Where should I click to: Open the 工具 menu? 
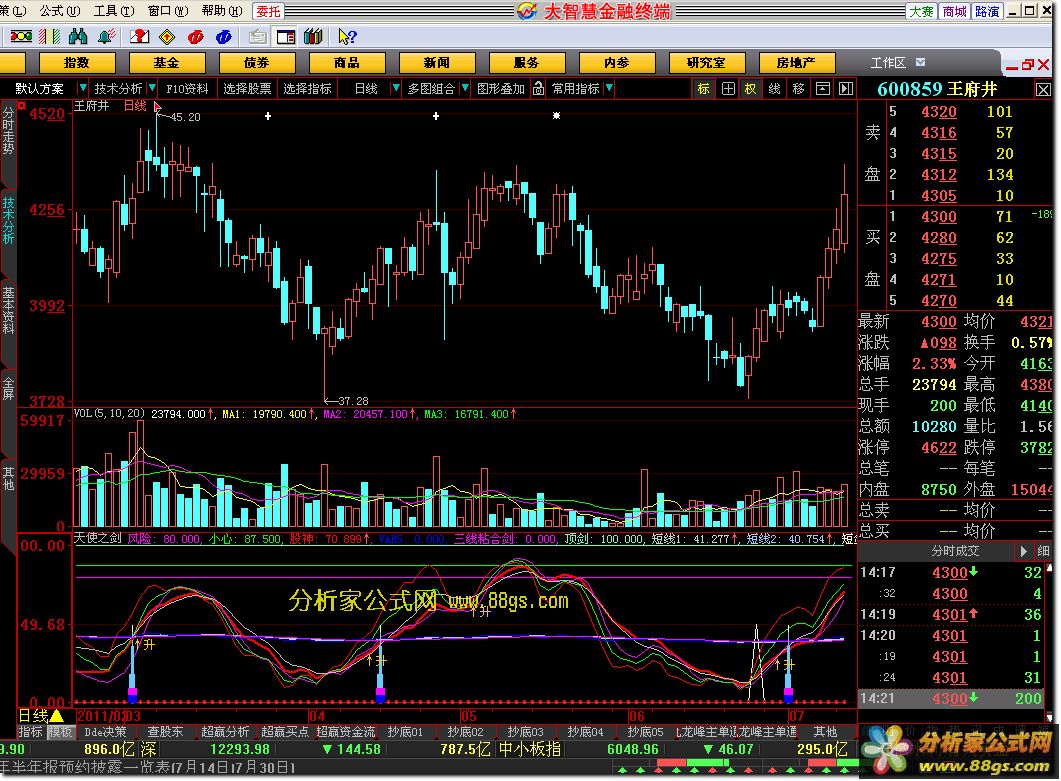pyautogui.click(x=114, y=11)
